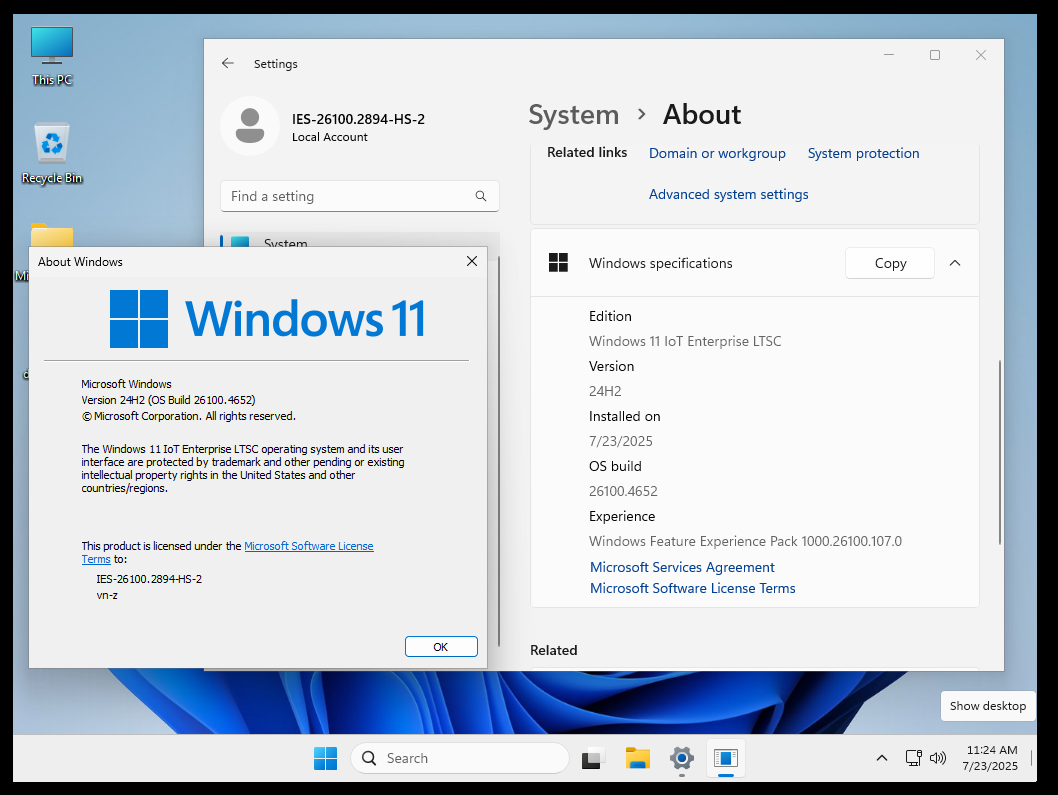Open the Start menu
The image size is (1058, 795).
click(325, 758)
